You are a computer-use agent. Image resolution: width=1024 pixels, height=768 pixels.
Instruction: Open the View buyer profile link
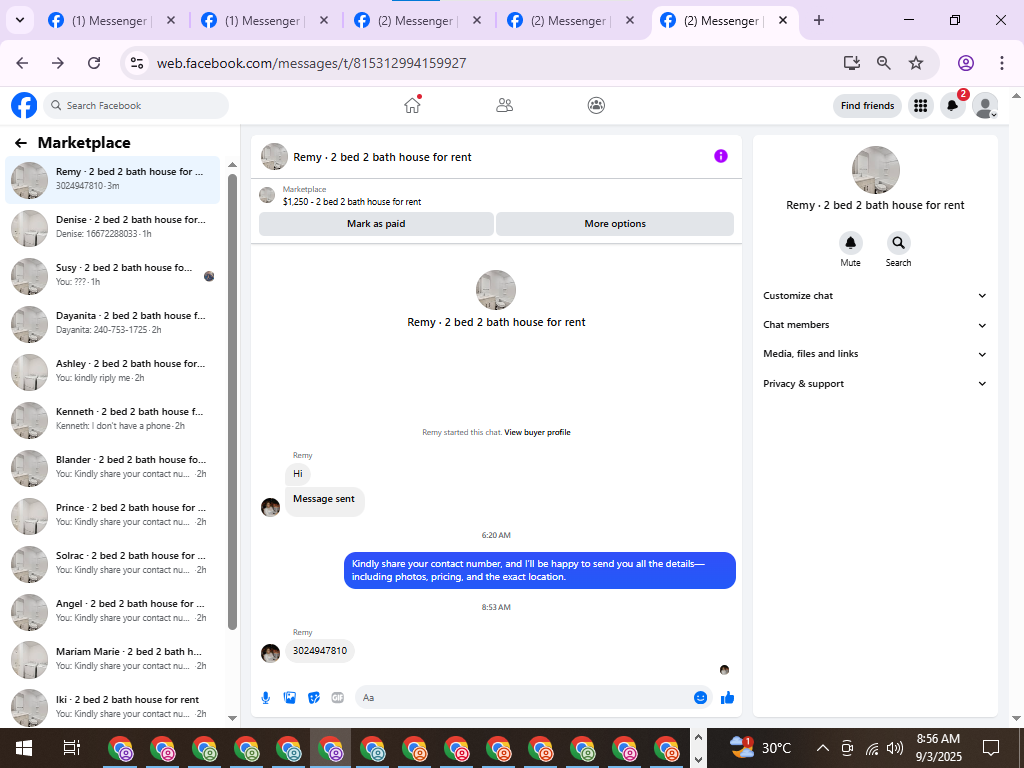(x=537, y=432)
